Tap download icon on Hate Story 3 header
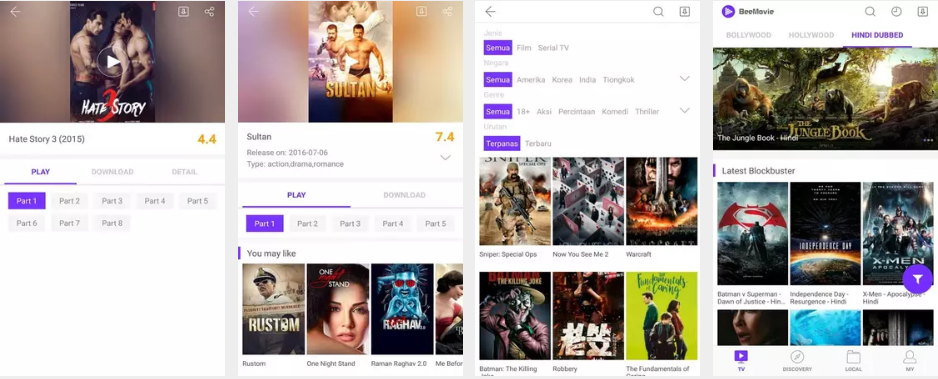The width and height of the screenshot is (938, 379). tap(184, 12)
